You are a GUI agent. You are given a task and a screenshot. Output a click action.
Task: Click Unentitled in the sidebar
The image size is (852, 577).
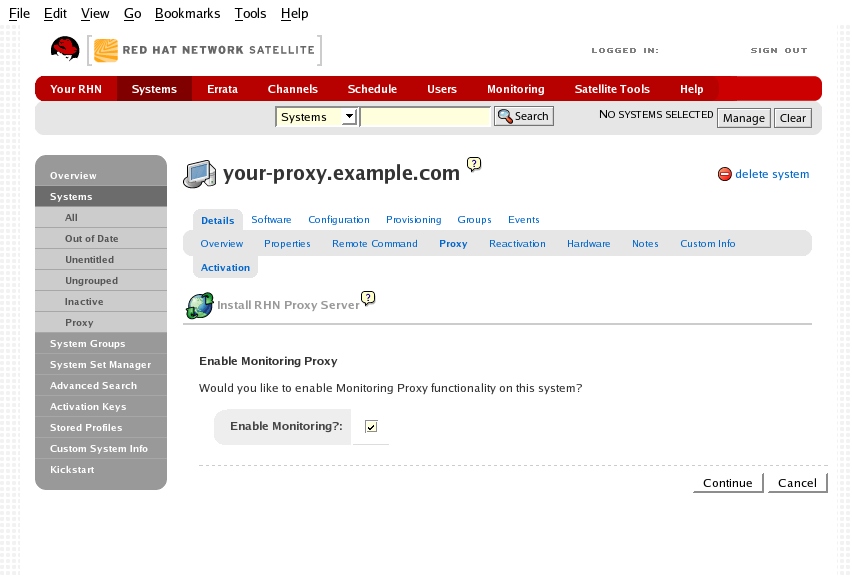(101, 260)
